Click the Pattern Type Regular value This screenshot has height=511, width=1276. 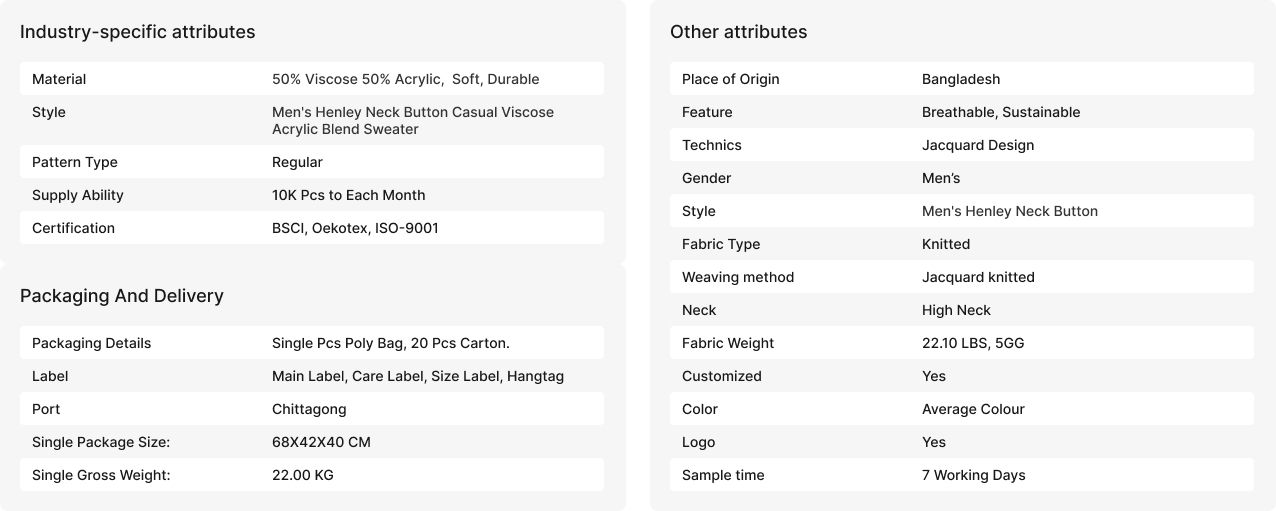click(297, 162)
